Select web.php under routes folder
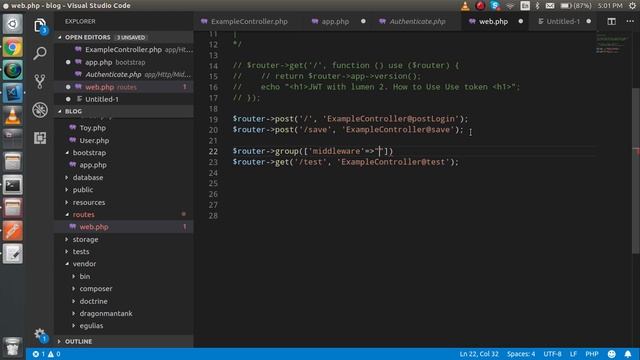This screenshot has height=360, width=640. click(124, 227)
